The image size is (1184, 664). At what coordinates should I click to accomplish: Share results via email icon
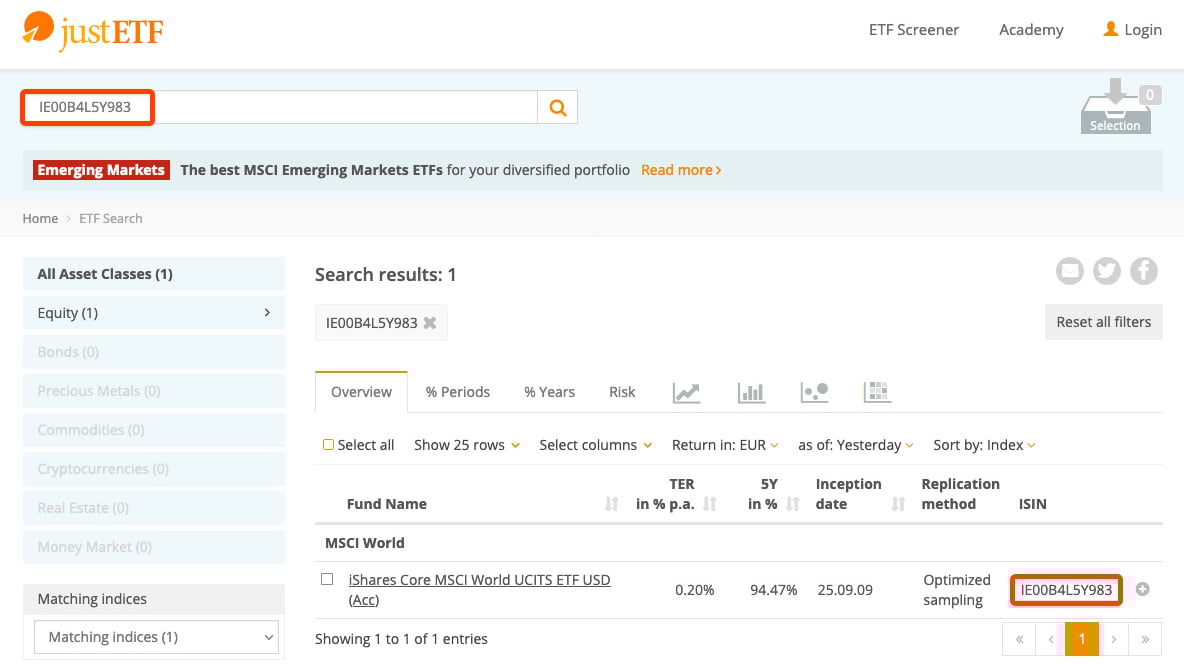click(x=1070, y=271)
